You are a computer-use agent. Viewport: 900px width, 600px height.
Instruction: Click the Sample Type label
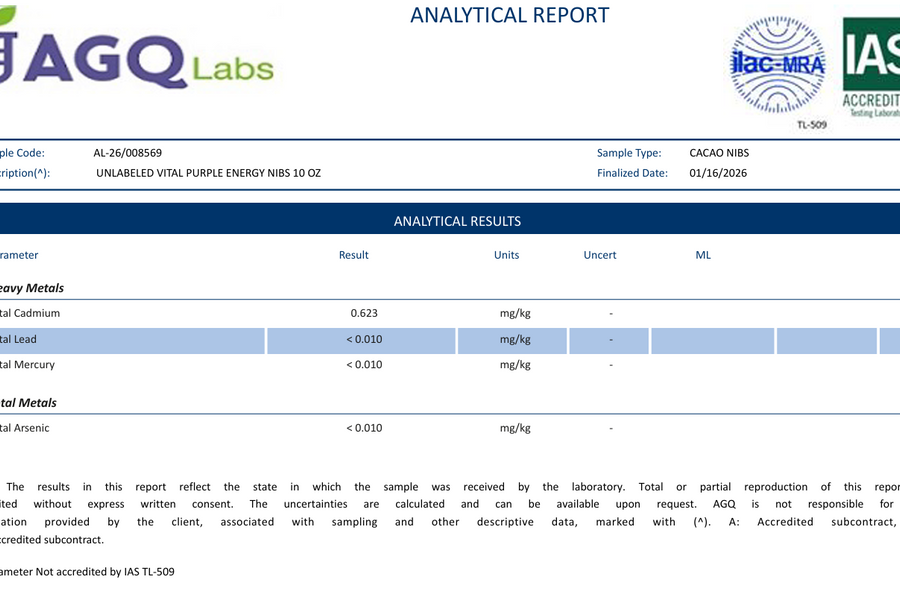click(629, 153)
